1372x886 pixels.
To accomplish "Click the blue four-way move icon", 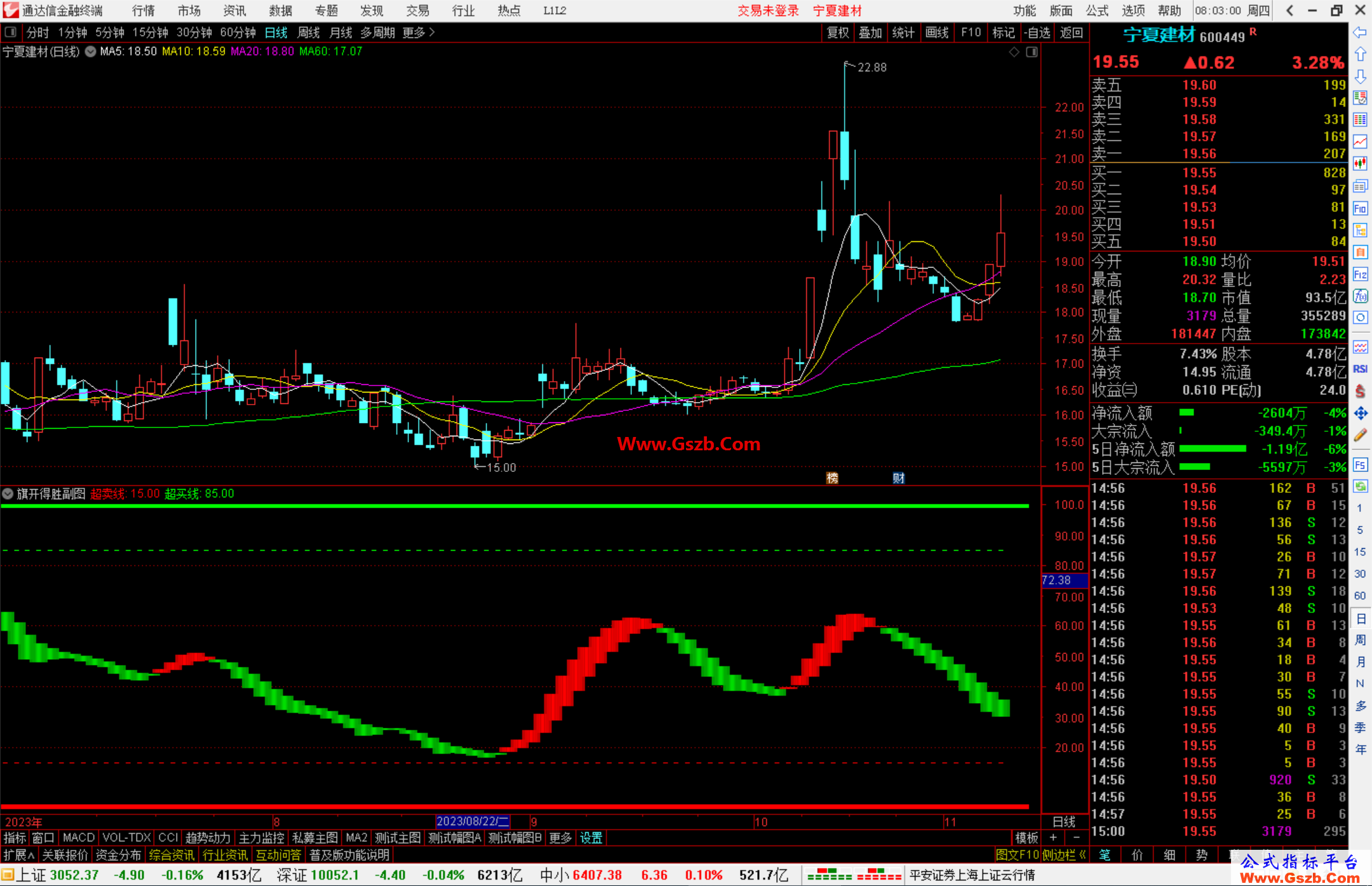I will (x=1360, y=413).
